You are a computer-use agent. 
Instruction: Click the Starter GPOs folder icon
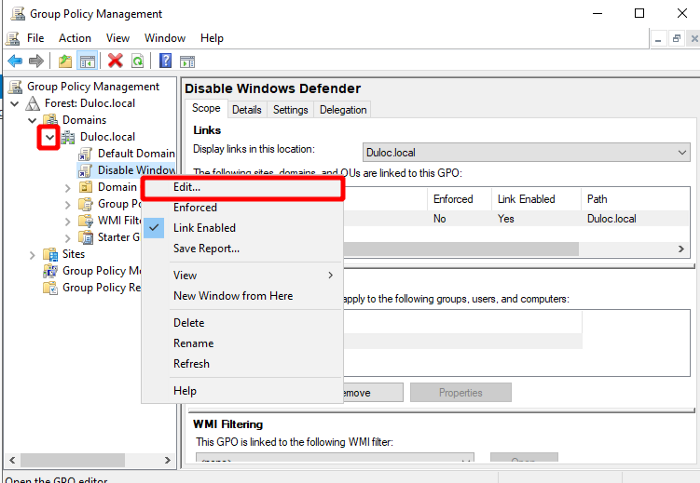85,237
